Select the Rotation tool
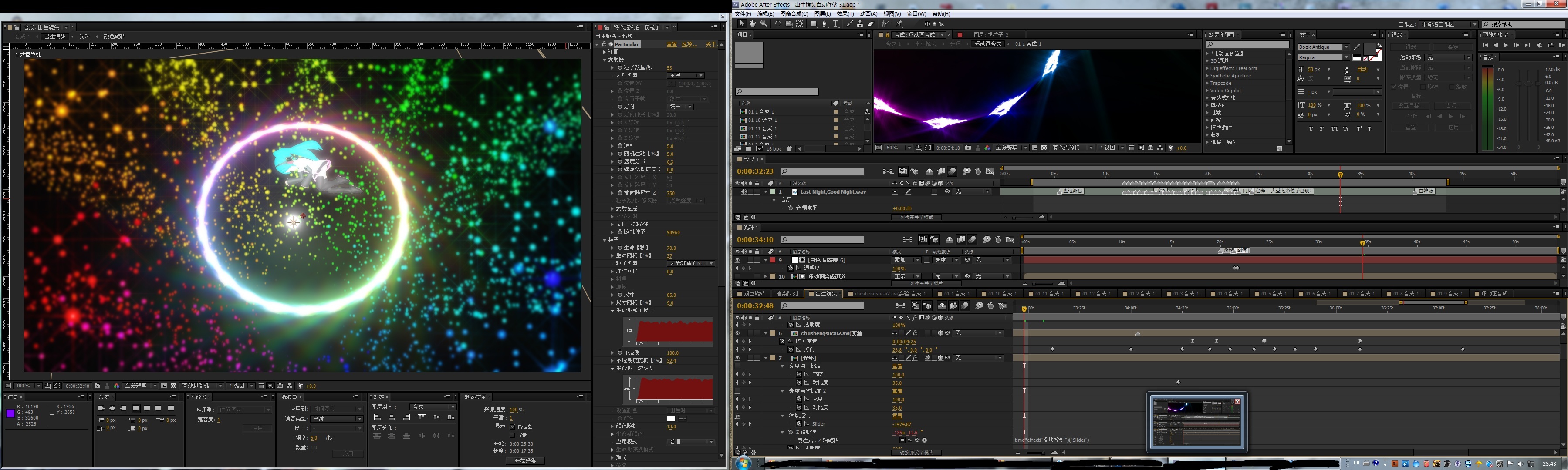Screen dimensions: 1568x470 tap(778, 23)
